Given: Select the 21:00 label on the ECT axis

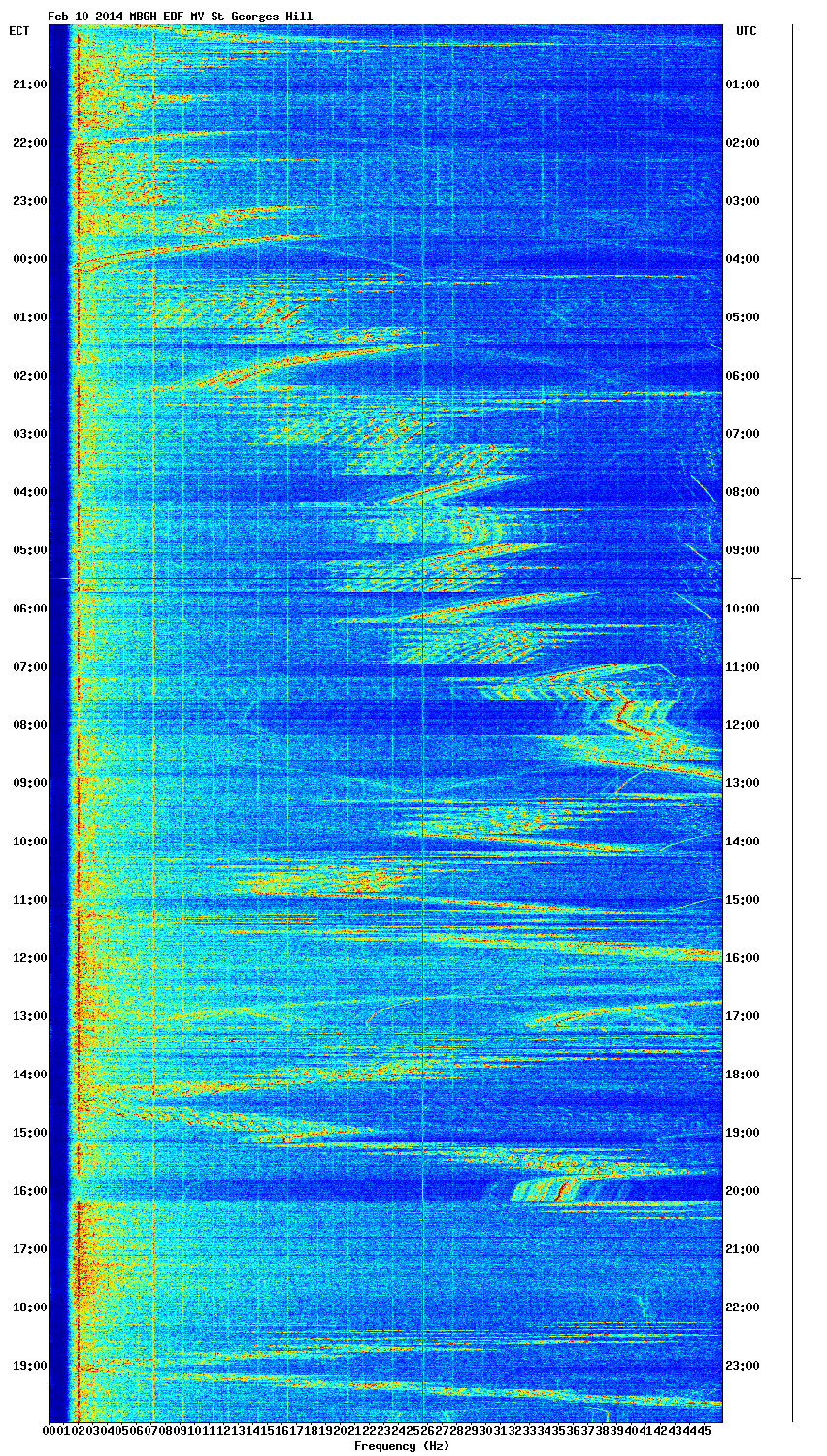Looking at the screenshot, I should [x=30, y=84].
